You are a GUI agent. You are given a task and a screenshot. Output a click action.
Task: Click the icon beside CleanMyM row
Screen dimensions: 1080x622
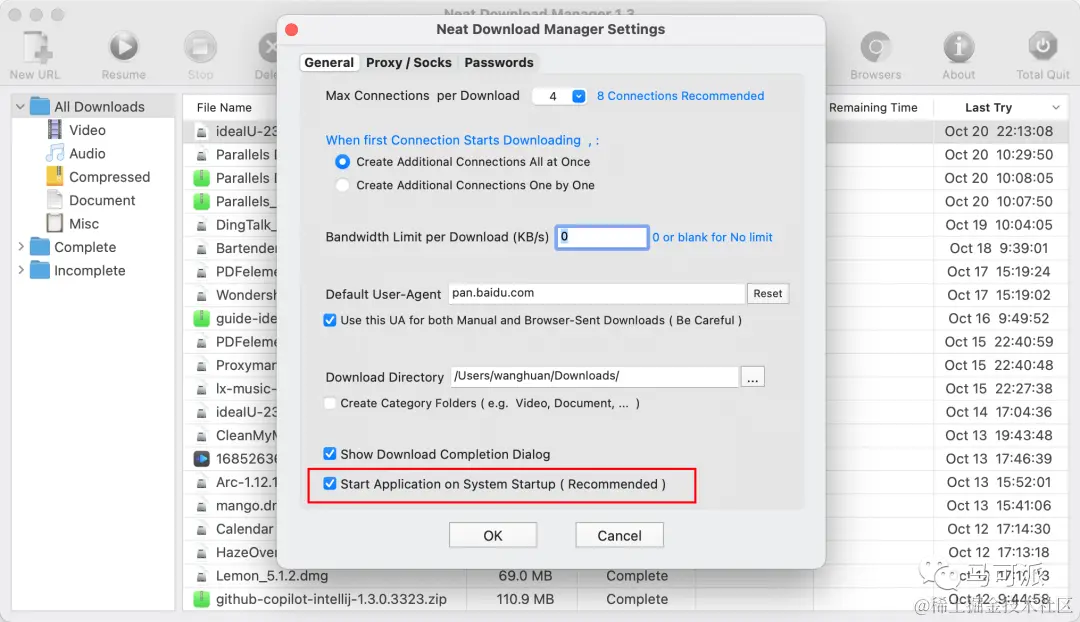[x=202, y=435]
